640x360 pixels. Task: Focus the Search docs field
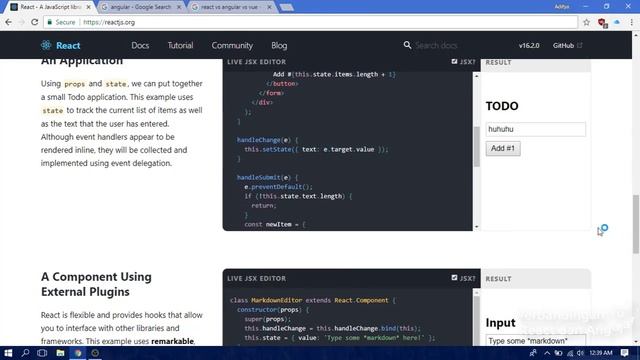click(436, 45)
